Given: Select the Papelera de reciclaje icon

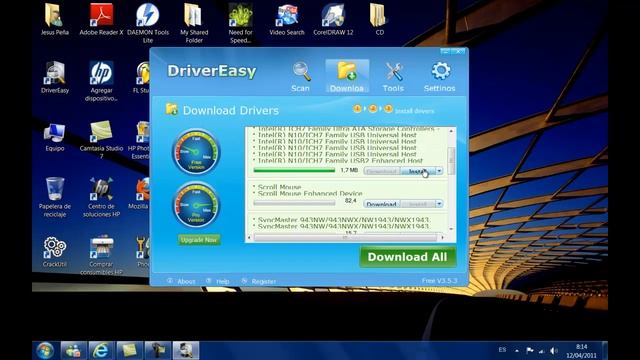Looking at the screenshot, I should click(55, 198).
